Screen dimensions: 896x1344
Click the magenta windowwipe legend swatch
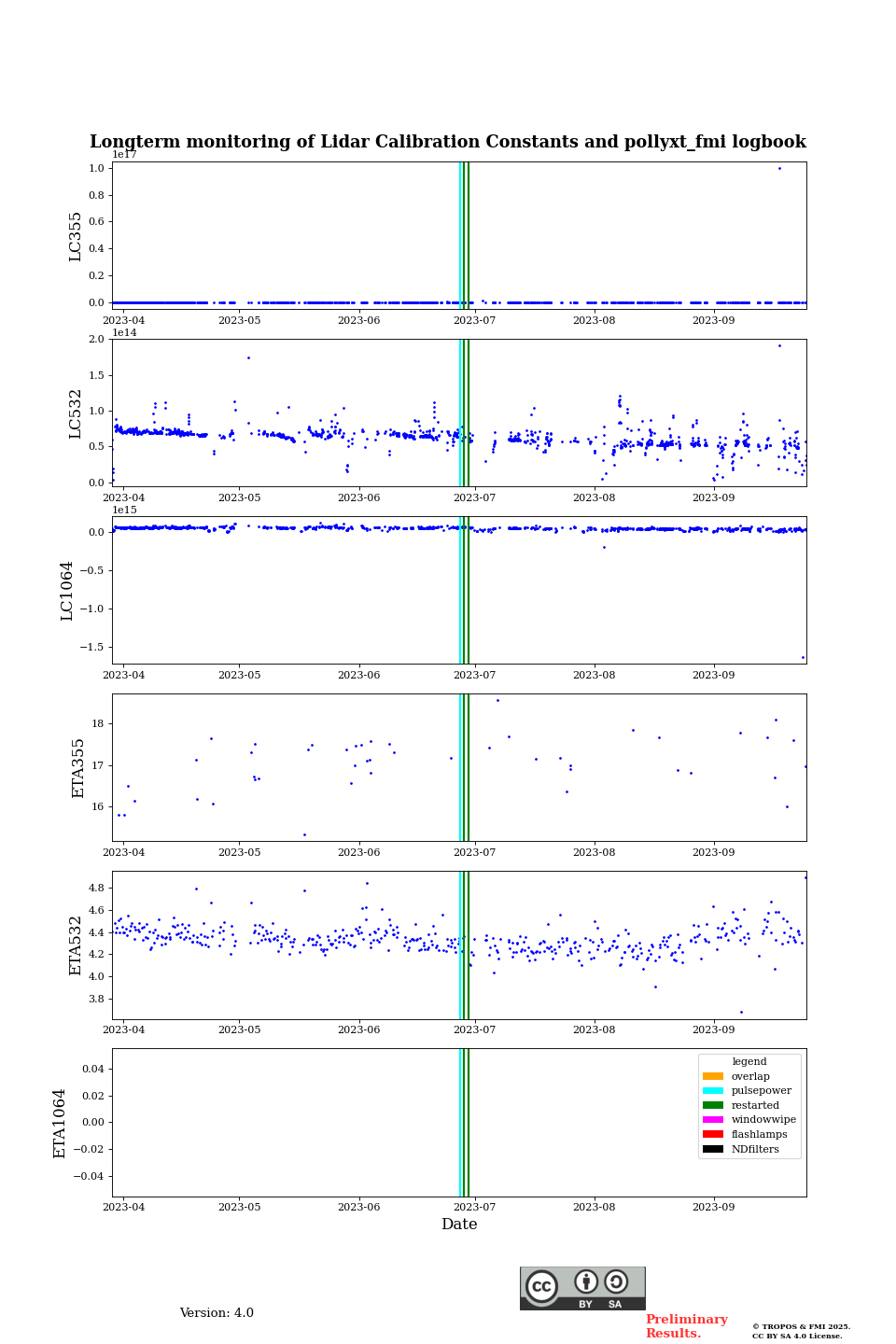(x=713, y=1120)
